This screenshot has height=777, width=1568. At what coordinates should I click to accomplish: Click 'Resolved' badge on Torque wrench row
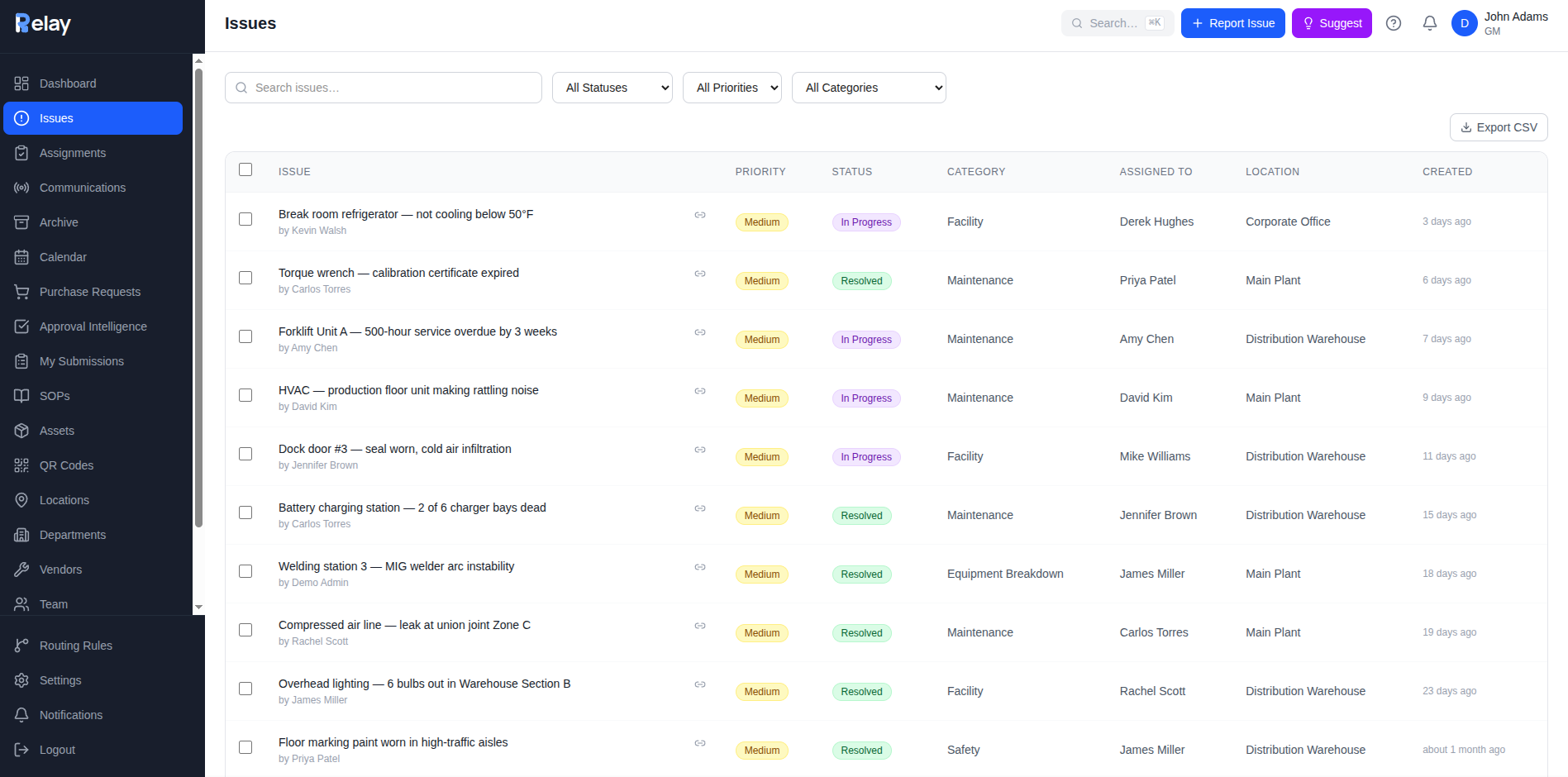coord(861,281)
